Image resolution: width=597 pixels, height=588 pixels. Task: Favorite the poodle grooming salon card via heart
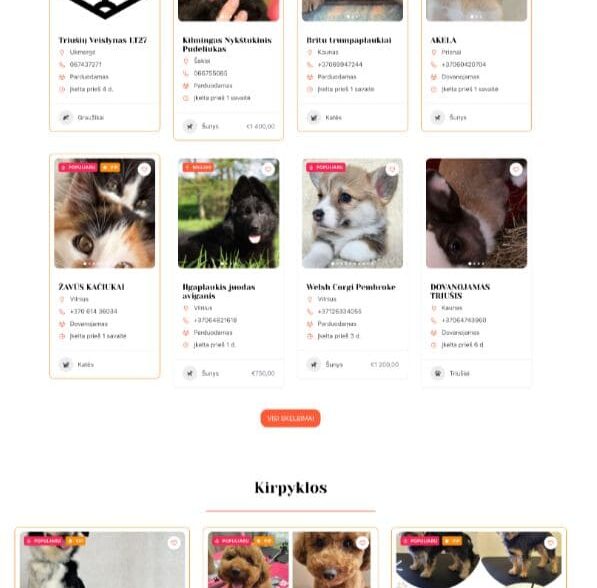(x=362, y=542)
